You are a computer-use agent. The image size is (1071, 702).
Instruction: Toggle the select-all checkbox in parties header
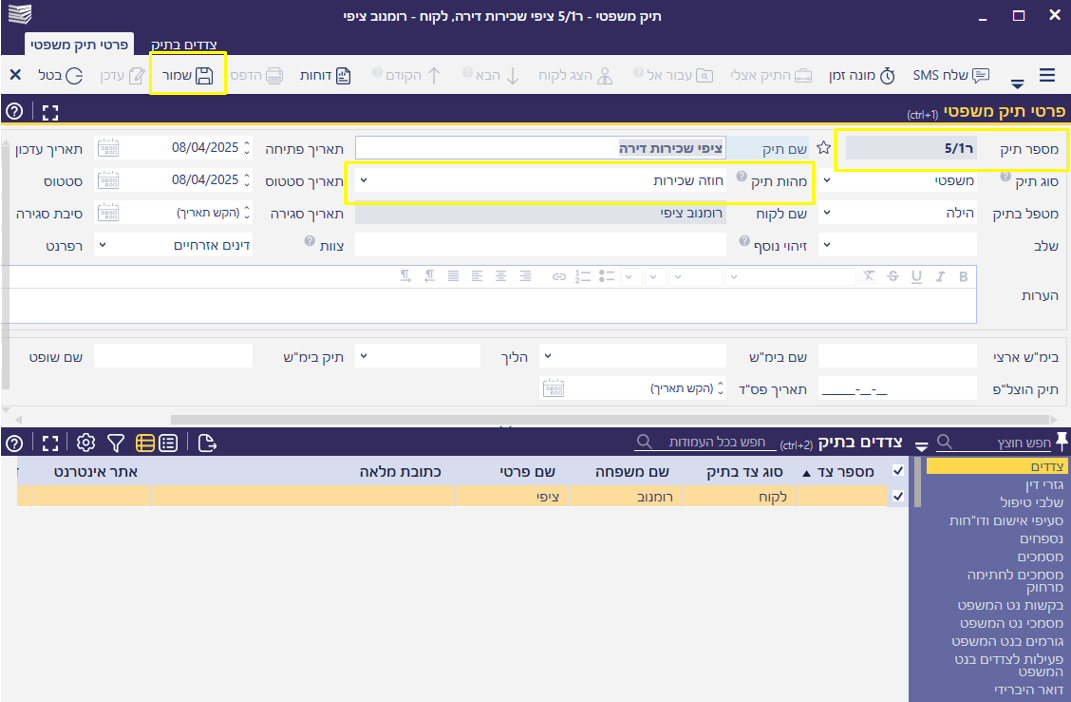(x=898, y=471)
